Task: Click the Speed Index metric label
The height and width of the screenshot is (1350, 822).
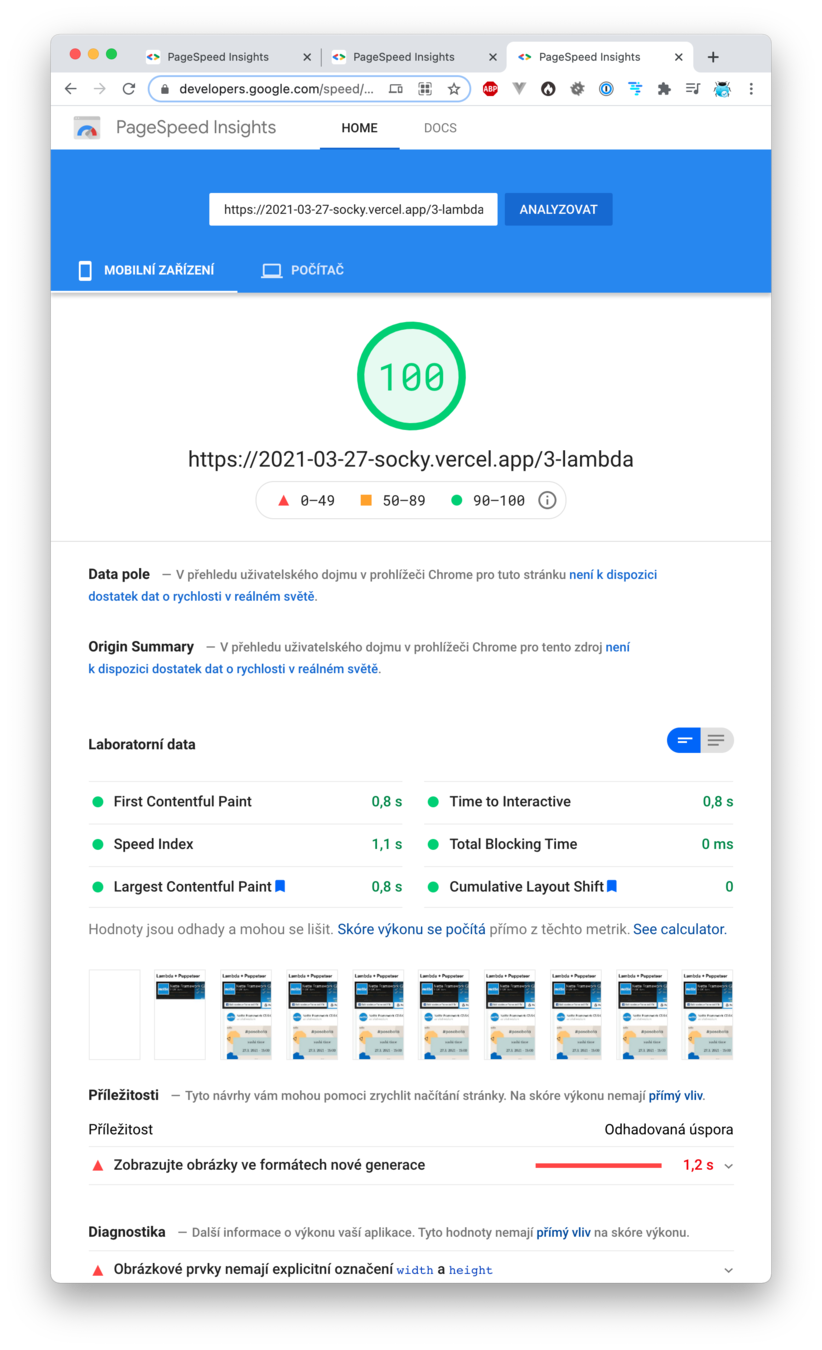Action: 153,844
